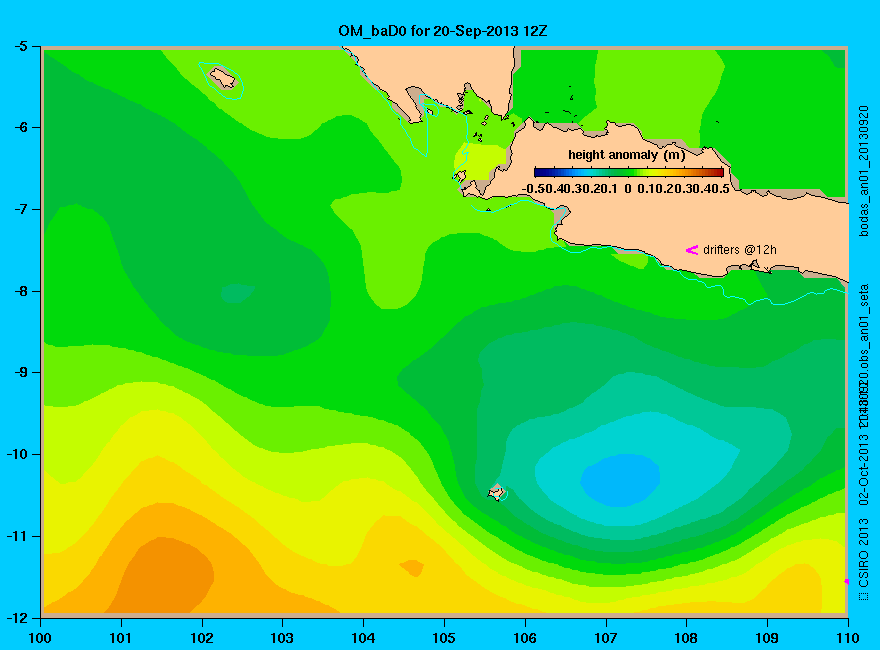
Task: Click the x-axis label 109
Action: pos(767,638)
